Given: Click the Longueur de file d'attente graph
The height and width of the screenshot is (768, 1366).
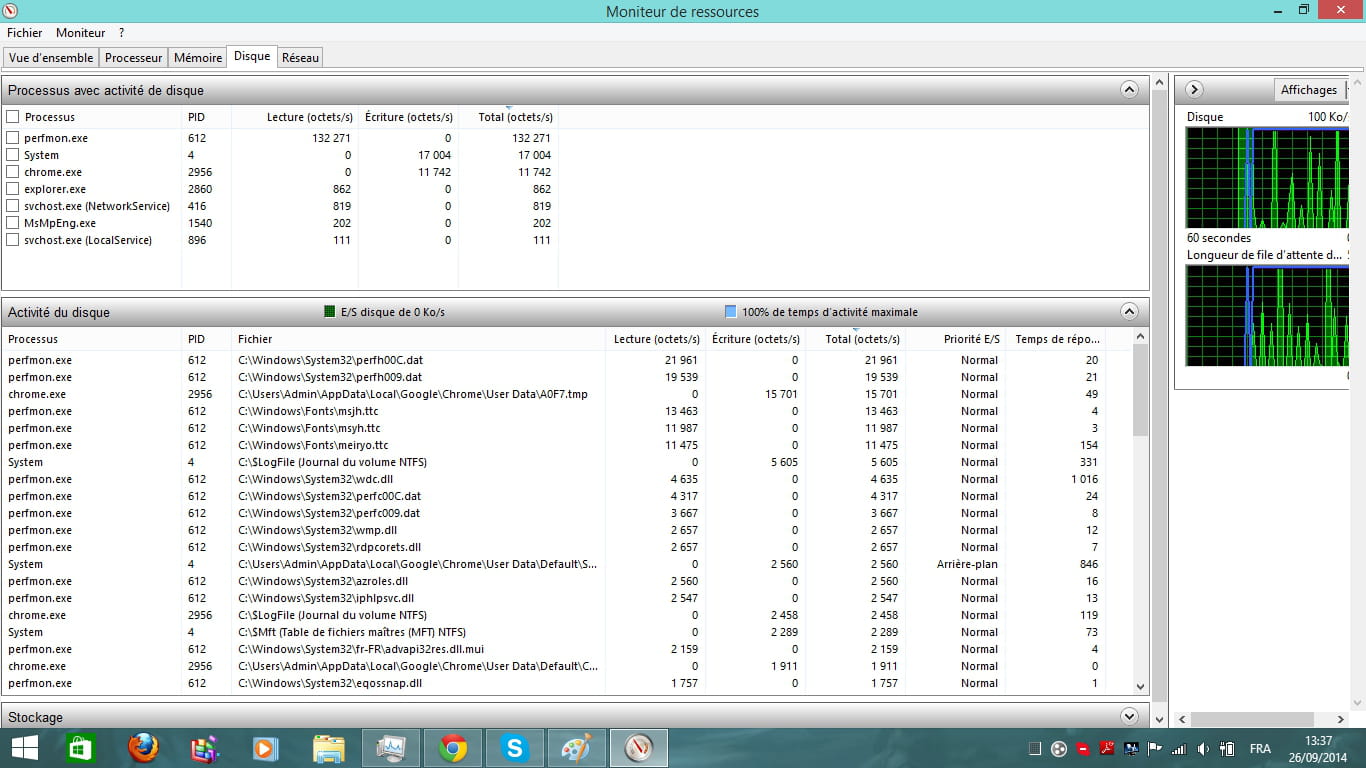Looking at the screenshot, I should 1268,315.
